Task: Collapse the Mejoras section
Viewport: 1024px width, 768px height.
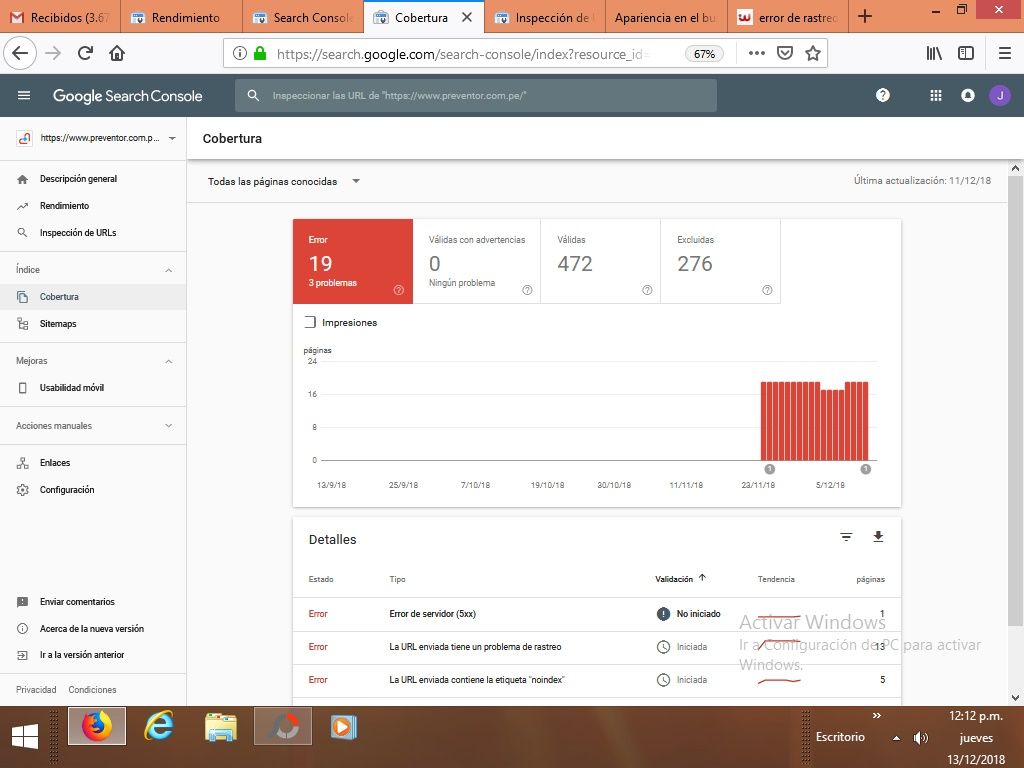Action: pyautogui.click(x=168, y=361)
